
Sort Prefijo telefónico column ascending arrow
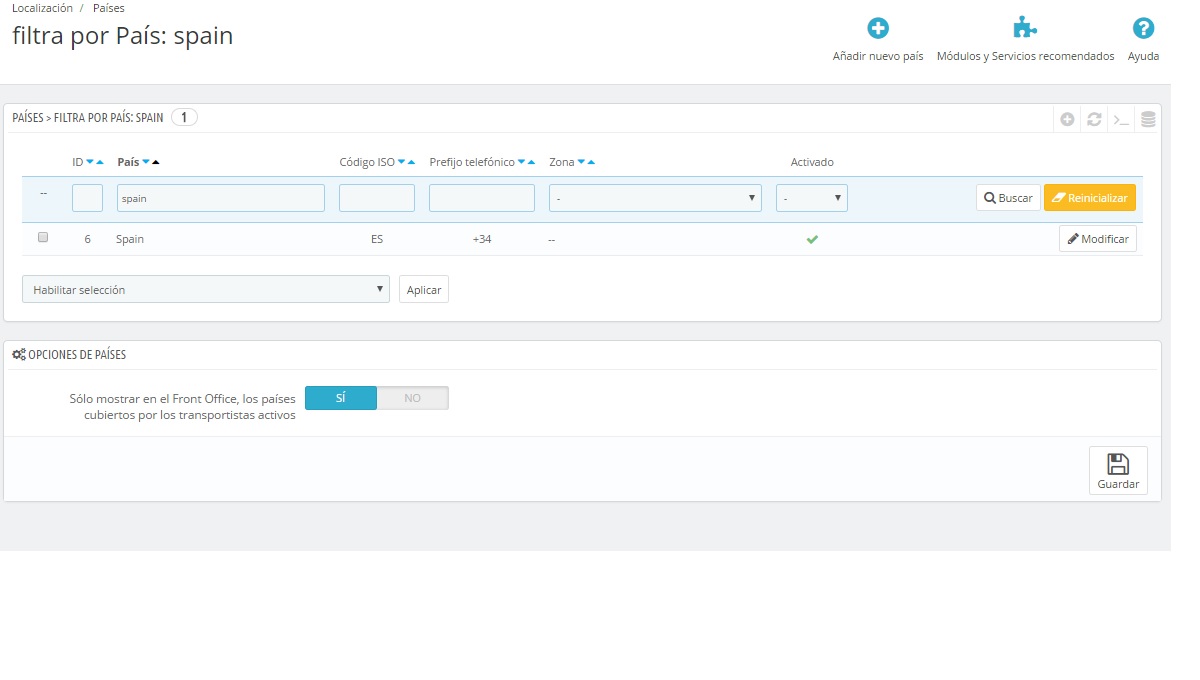[531, 162]
